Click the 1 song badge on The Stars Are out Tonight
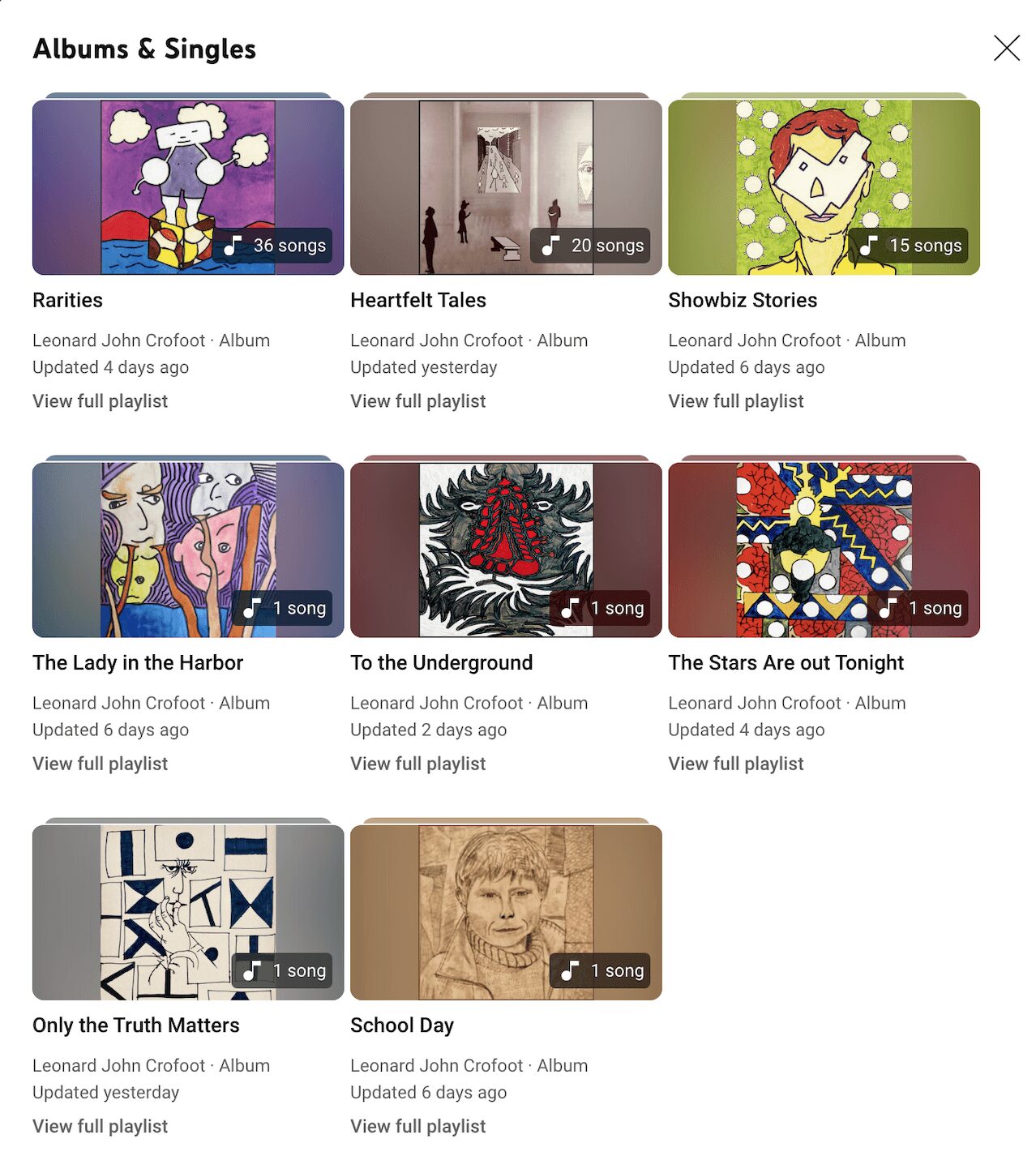The image size is (1036, 1156). [918, 607]
